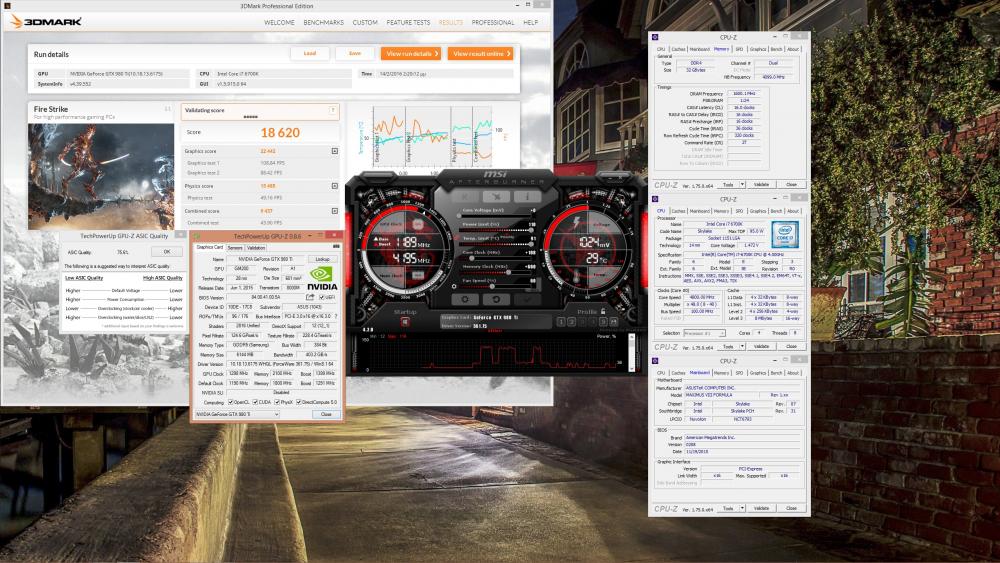
Task: Click Close button in GPU-Z
Action: point(326,414)
